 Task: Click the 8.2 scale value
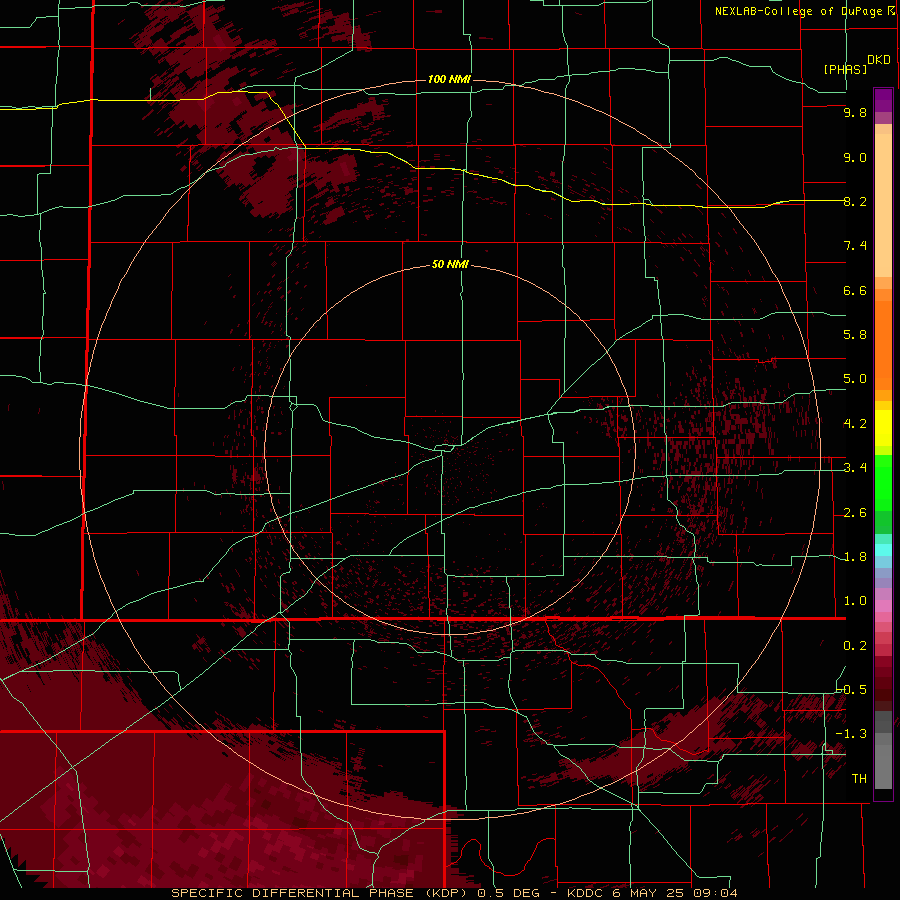coord(855,201)
